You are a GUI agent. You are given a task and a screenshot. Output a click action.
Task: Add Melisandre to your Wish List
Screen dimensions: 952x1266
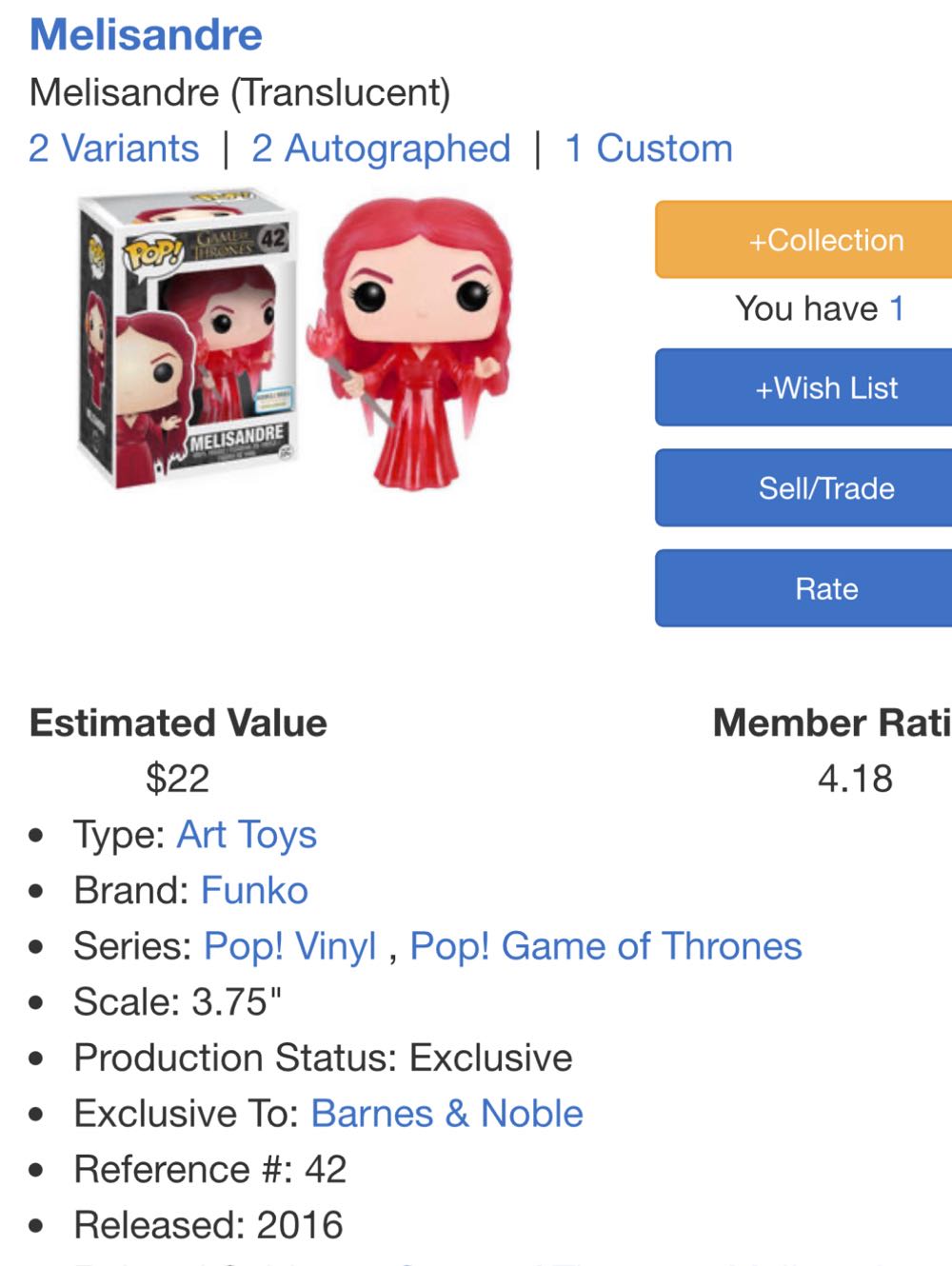(x=825, y=387)
